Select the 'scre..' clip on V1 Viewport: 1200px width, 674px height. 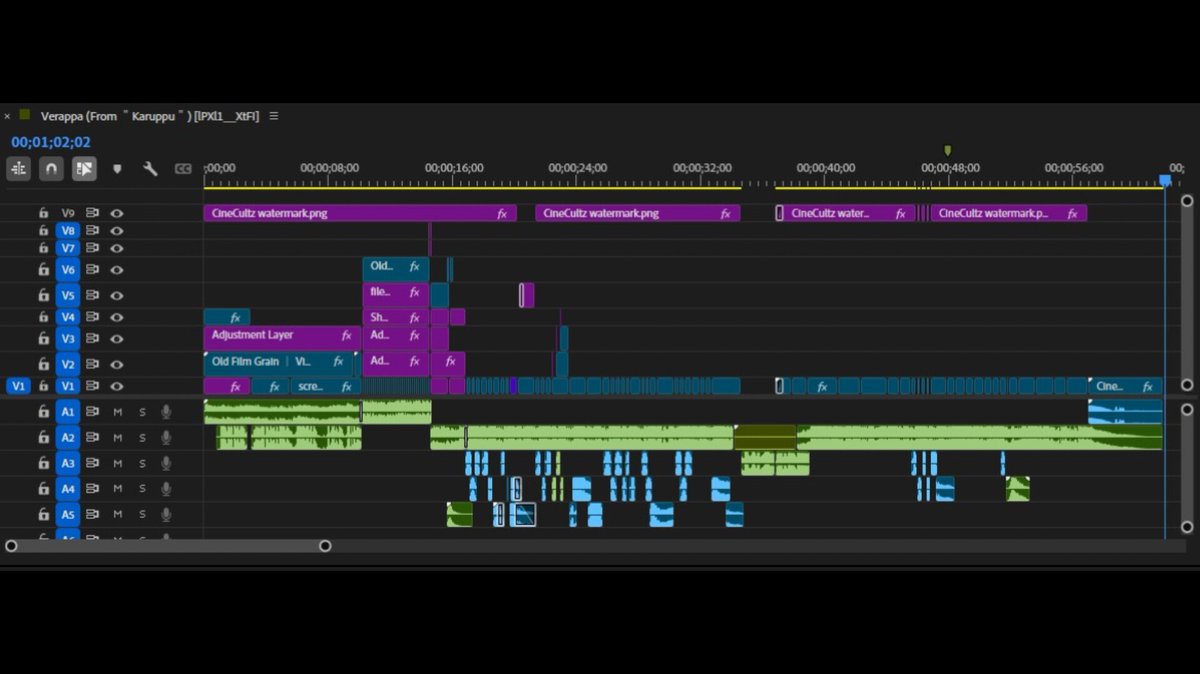[x=326, y=386]
